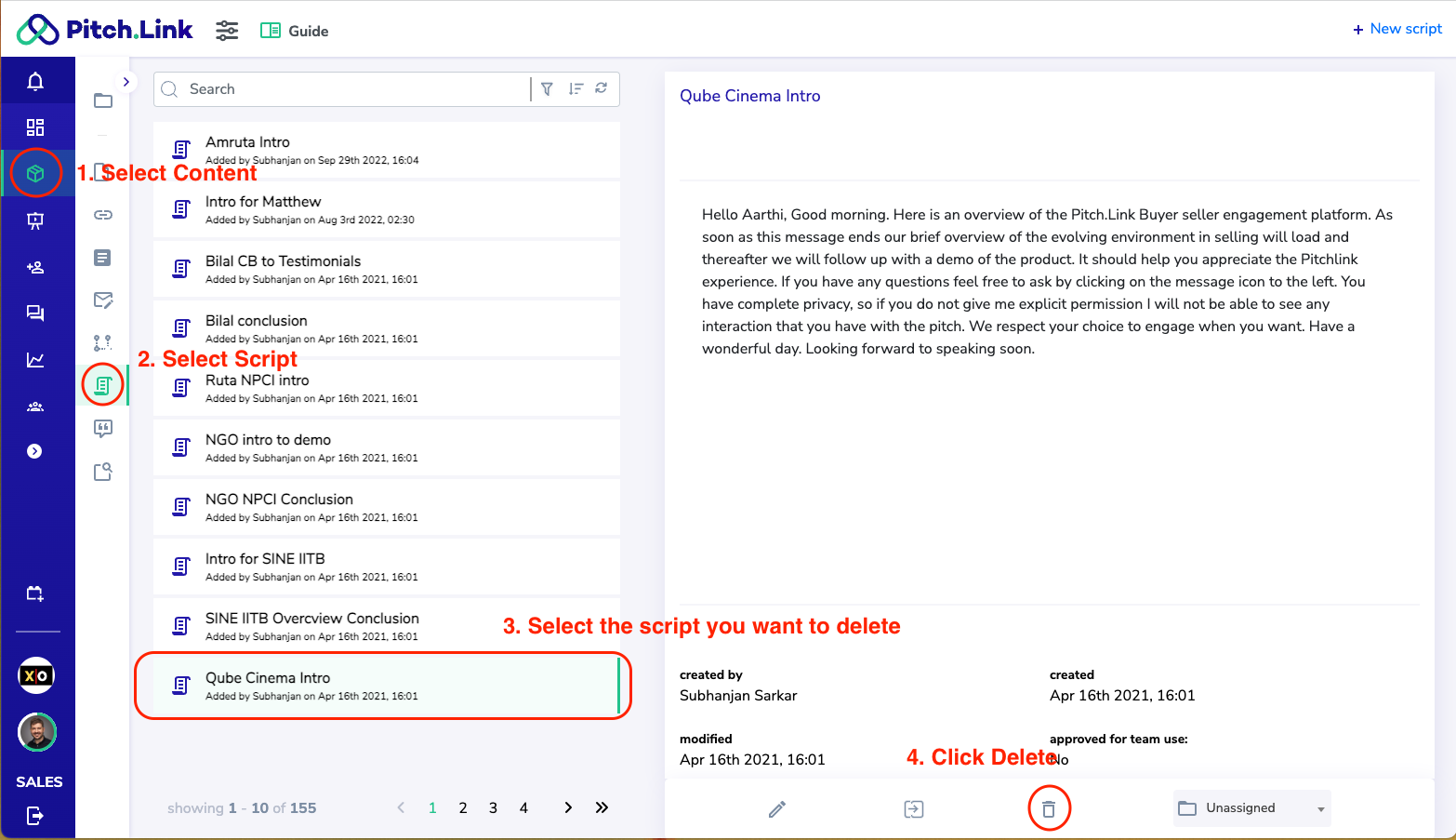Viewport: 1456px width, 840px height.
Task: Go to page 3
Action: click(x=493, y=807)
